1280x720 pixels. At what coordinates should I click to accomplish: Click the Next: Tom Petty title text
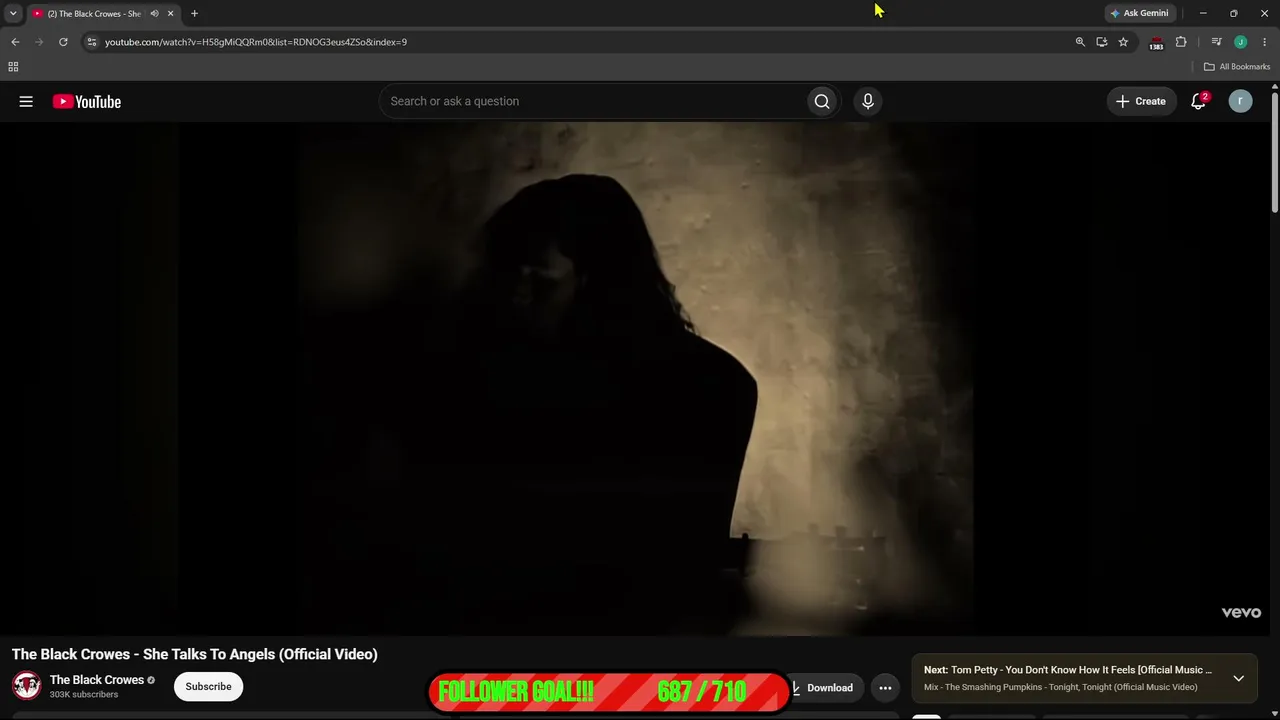click(1068, 670)
